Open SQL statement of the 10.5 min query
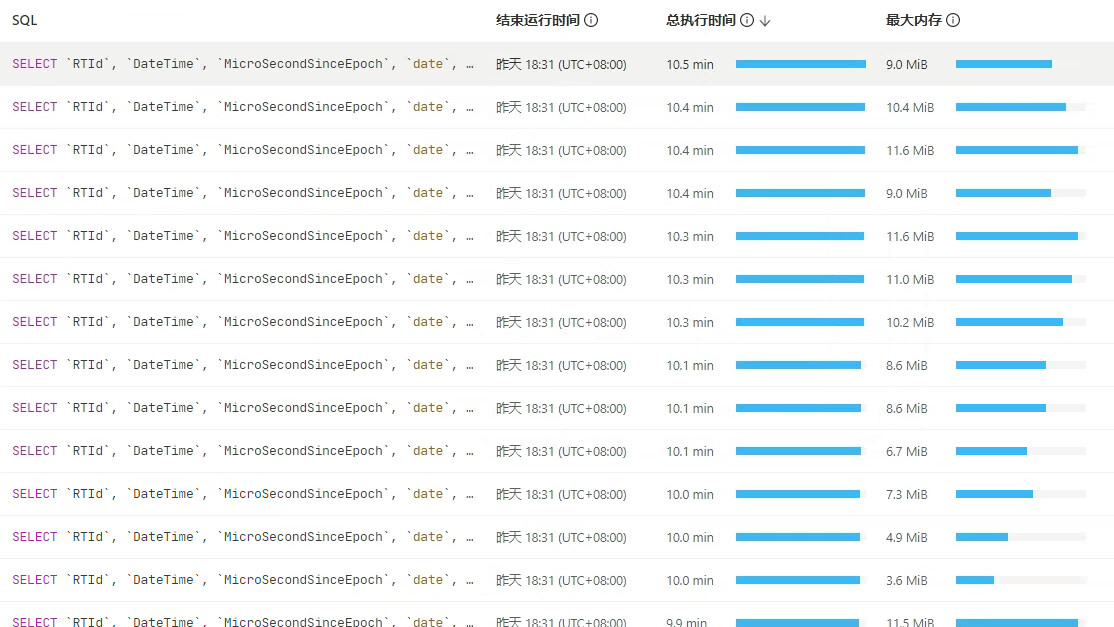Screen dimensions: 1114x627 242,64
